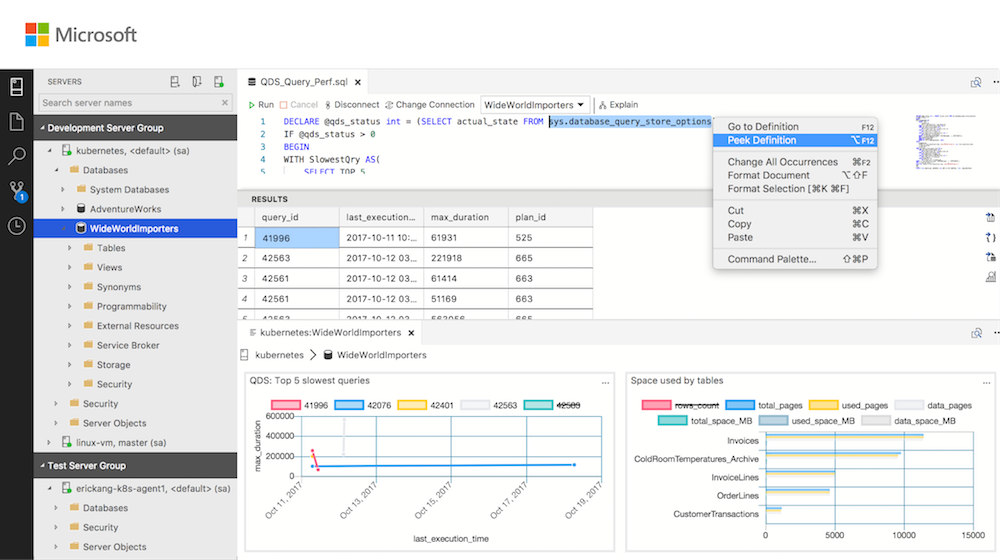Click the WideWorldImporters breadcrumb
Screen dimensions: 1000x560
pos(381,355)
